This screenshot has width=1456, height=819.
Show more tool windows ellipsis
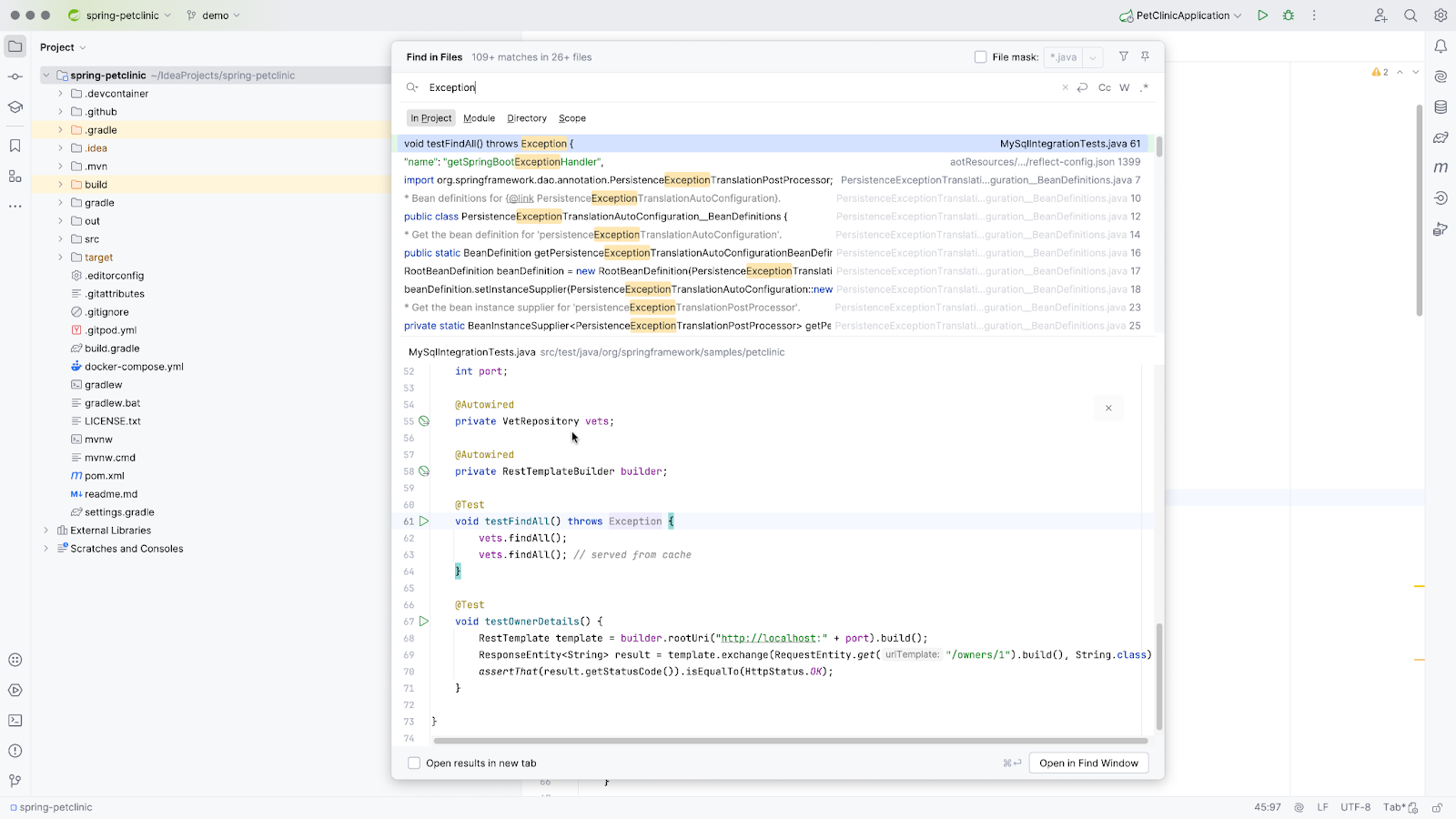point(15,207)
